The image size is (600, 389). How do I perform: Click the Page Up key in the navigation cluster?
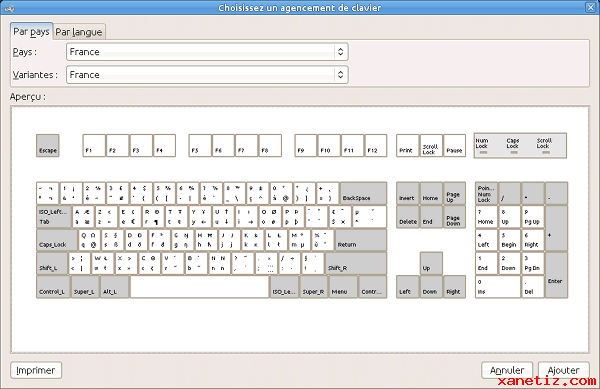455,193
